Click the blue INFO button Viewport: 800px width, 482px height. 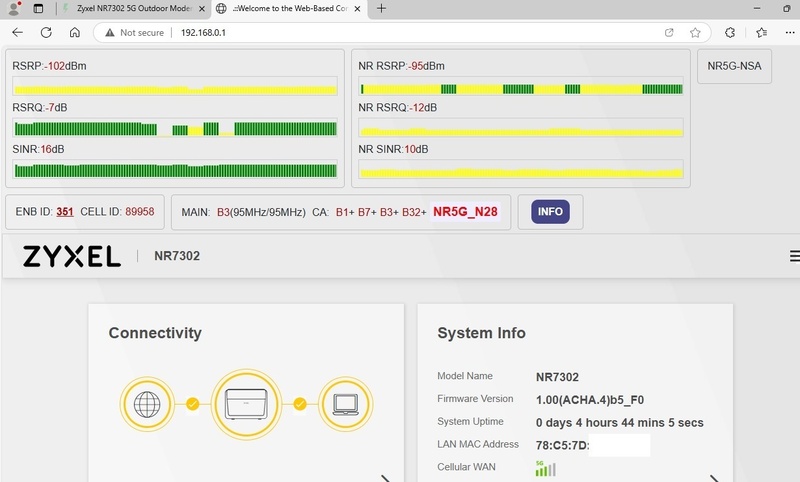tap(550, 212)
